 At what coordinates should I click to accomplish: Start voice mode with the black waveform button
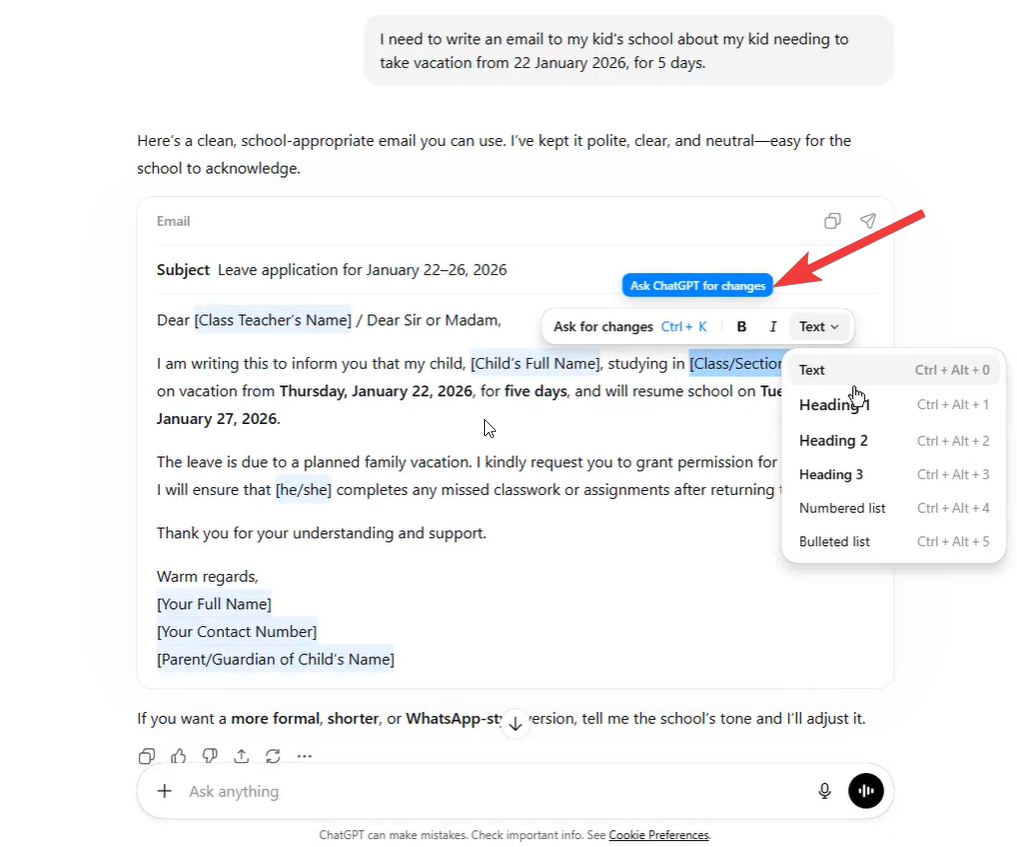coord(866,791)
